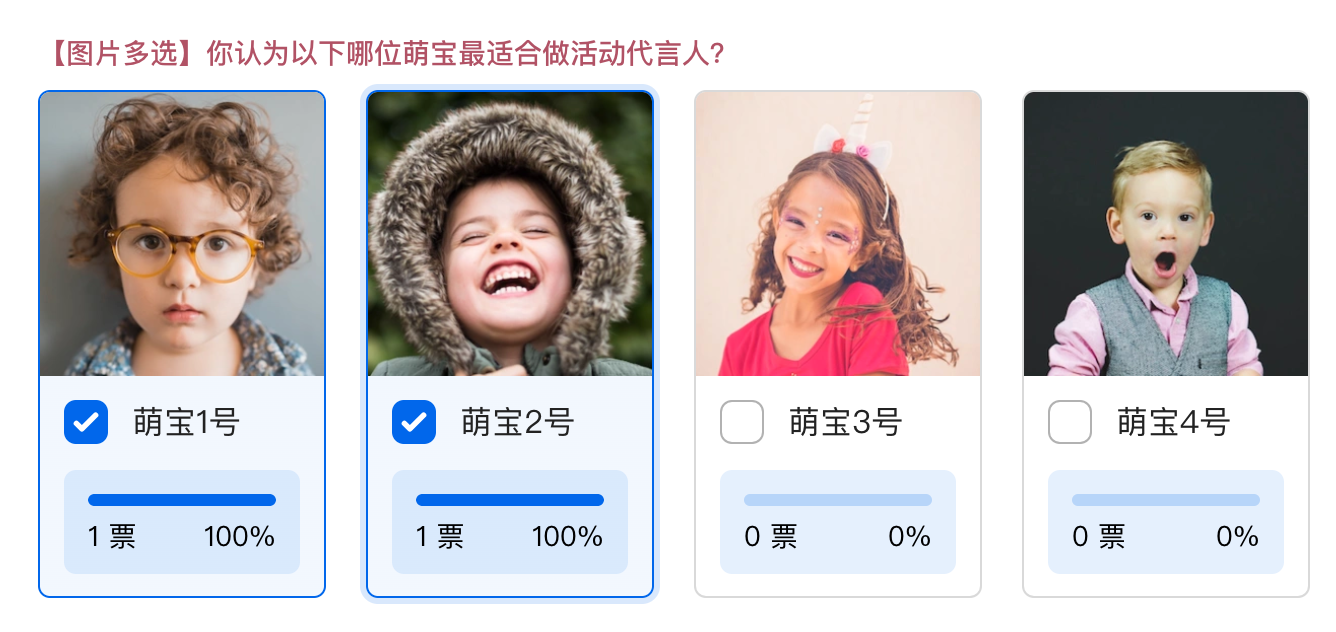
Task: Click photo of girl with unicorn headband
Action: point(838,234)
